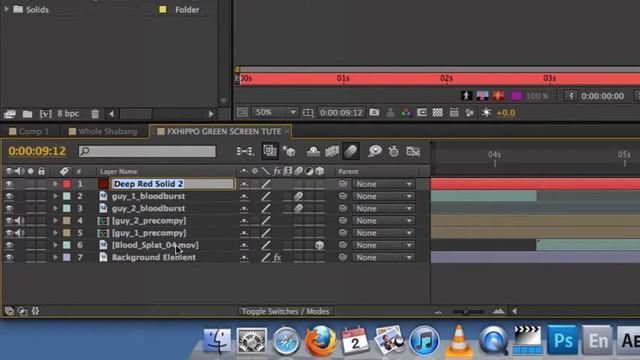This screenshot has width=640, height=360.
Task: Take snapshot with the camera icon
Action: click(x=374, y=113)
